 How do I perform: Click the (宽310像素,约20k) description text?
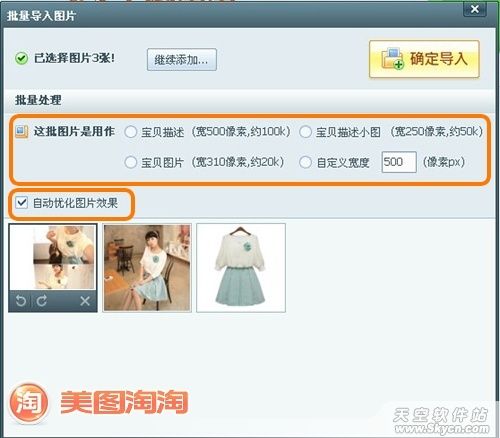[238, 162]
